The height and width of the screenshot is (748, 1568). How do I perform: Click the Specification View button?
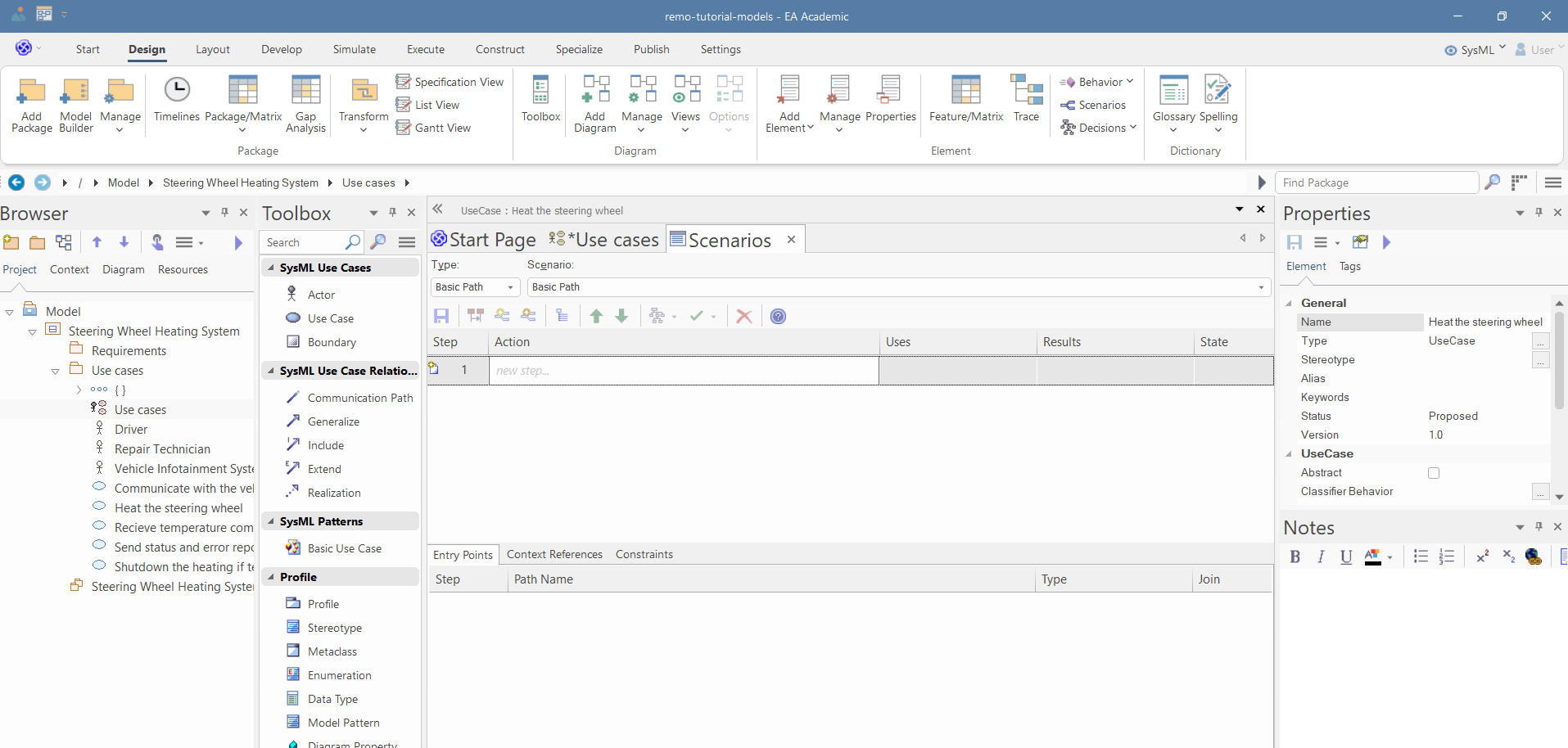(x=450, y=82)
